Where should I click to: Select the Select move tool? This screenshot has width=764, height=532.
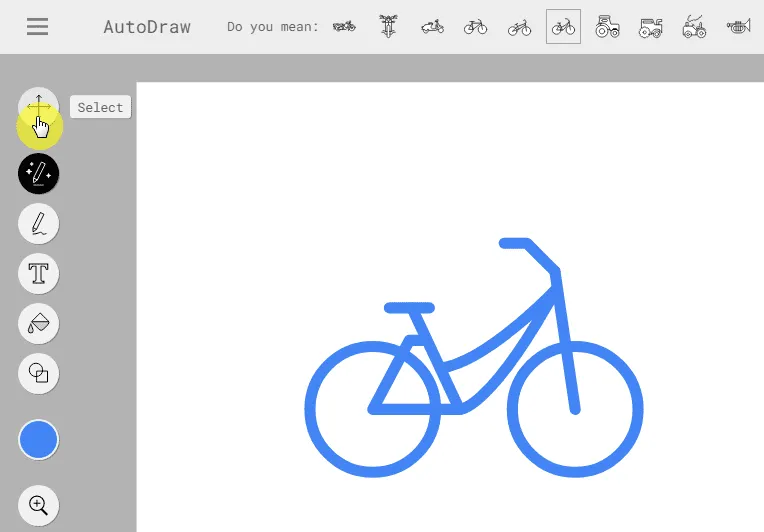38,107
